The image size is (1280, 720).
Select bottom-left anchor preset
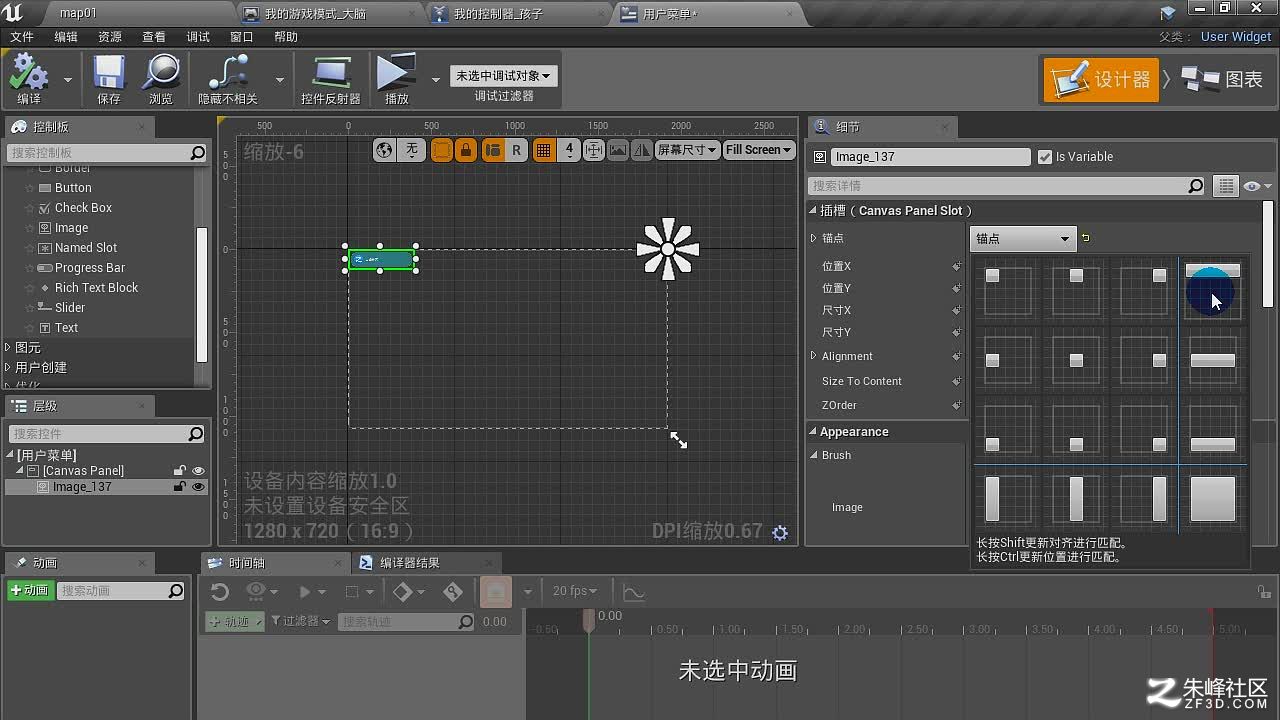click(1007, 428)
